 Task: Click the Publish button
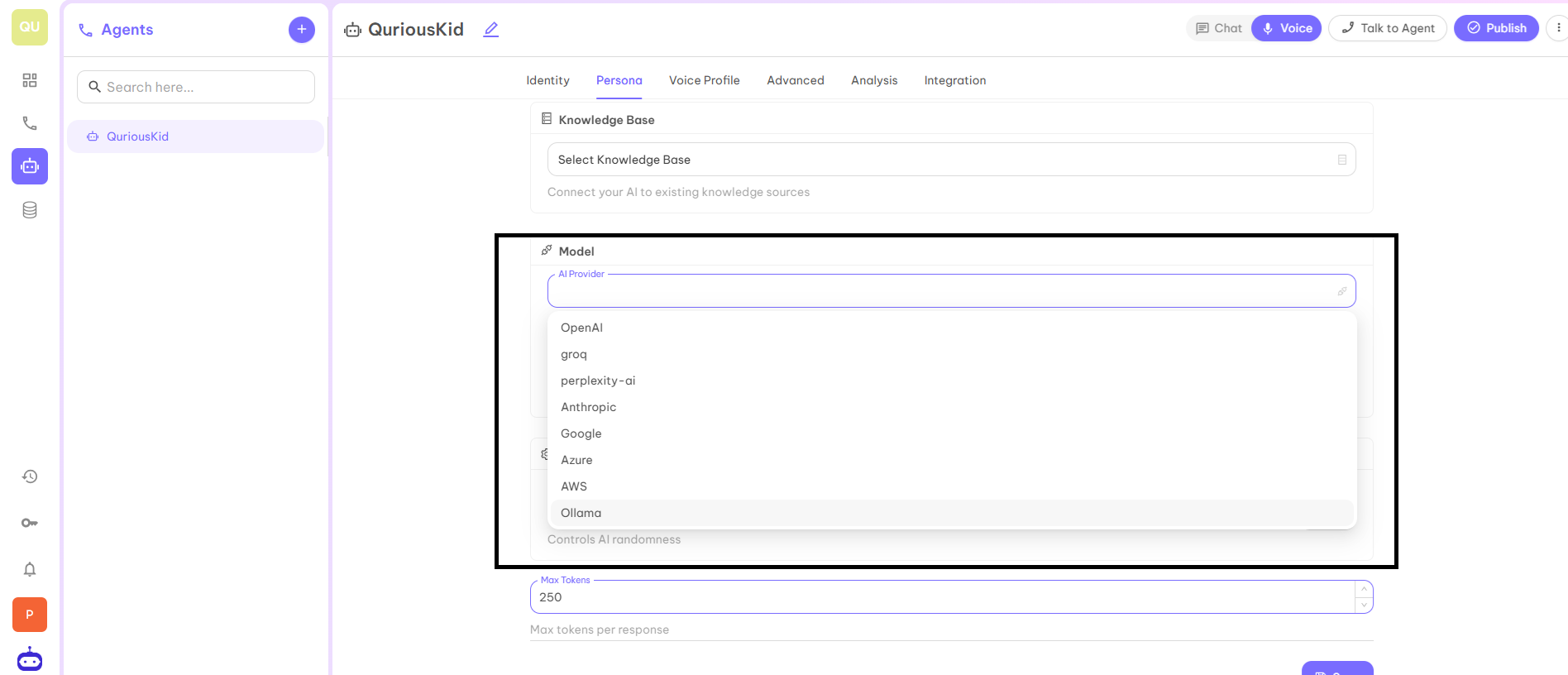pyautogui.click(x=1496, y=28)
